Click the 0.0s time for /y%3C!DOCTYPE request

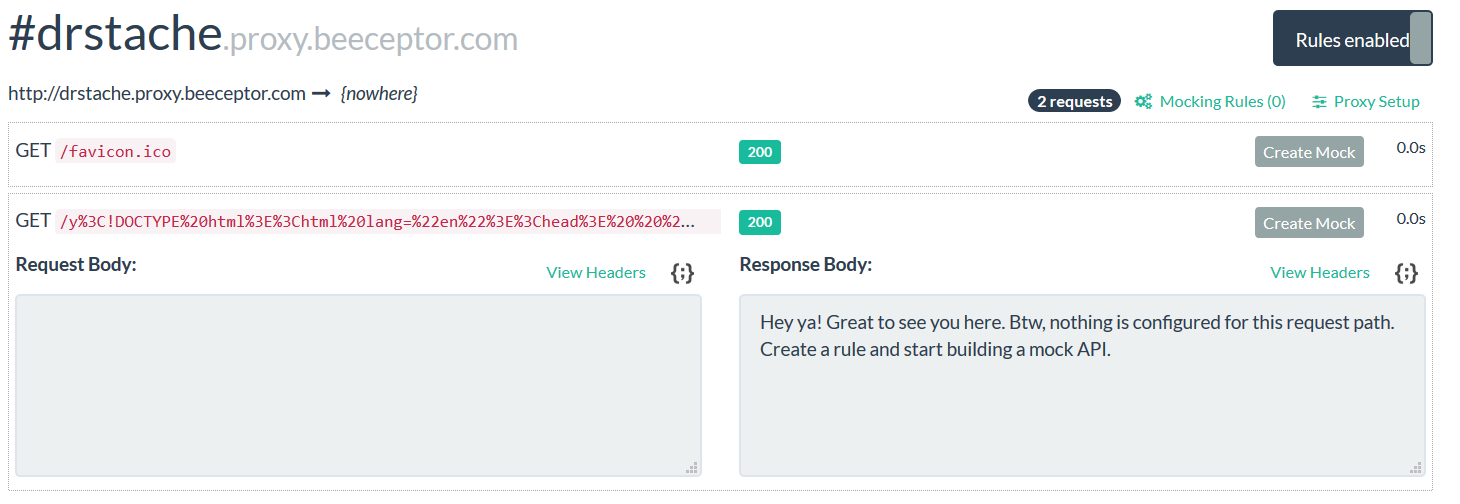1411,218
